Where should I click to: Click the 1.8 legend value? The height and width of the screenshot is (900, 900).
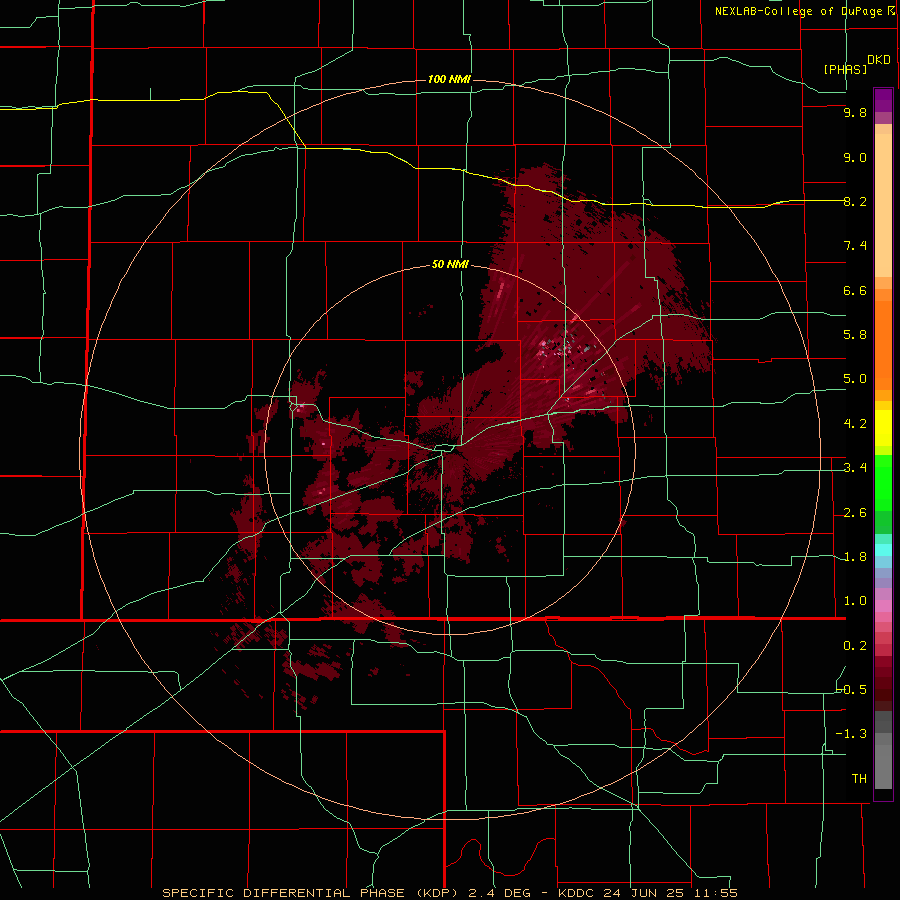point(855,557)
